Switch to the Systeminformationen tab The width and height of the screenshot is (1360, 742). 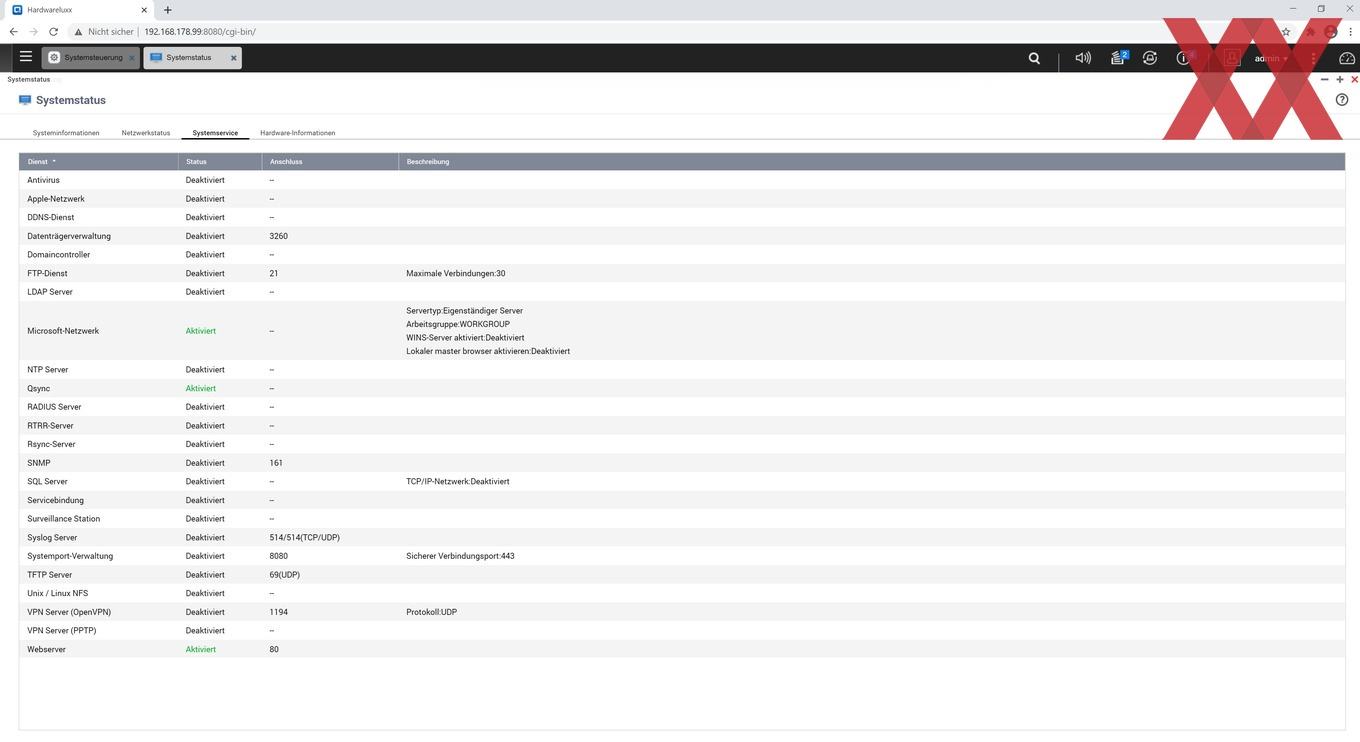click(x=66, y=133)
